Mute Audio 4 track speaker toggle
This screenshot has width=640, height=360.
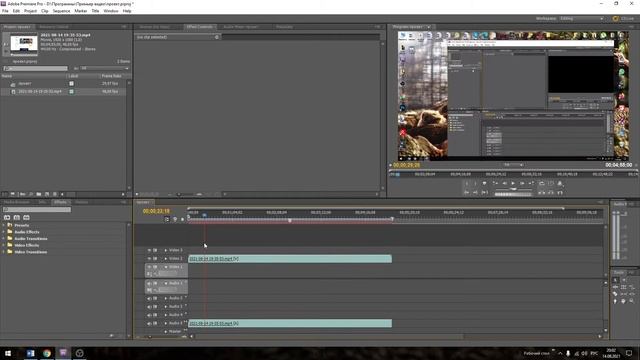point(149,315)
